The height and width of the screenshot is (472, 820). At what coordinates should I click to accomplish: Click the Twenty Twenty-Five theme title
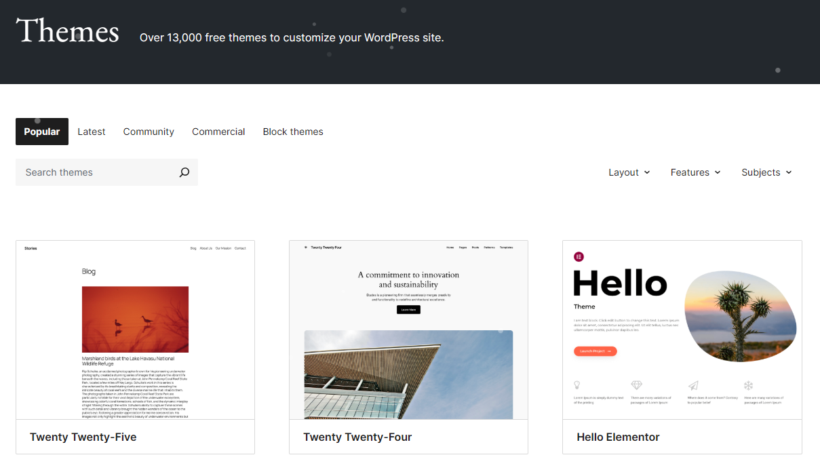[83, 437]
